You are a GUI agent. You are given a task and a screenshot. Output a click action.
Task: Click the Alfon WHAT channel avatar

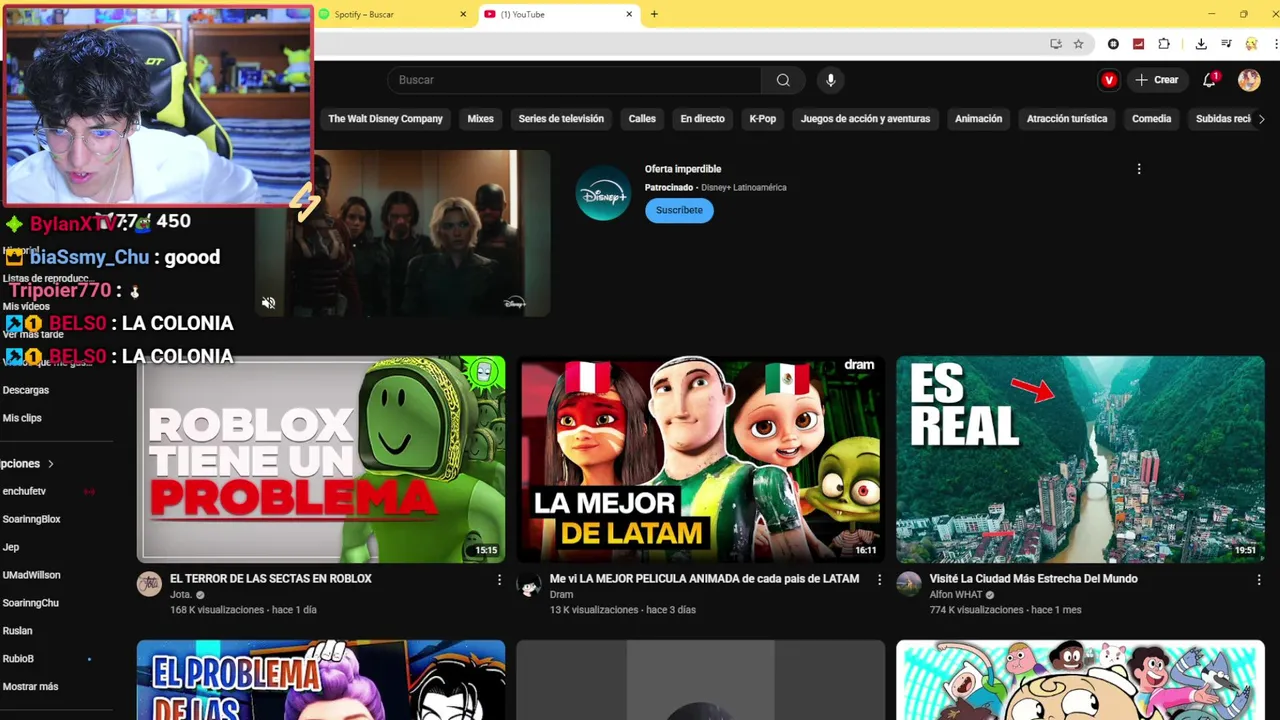909,585
